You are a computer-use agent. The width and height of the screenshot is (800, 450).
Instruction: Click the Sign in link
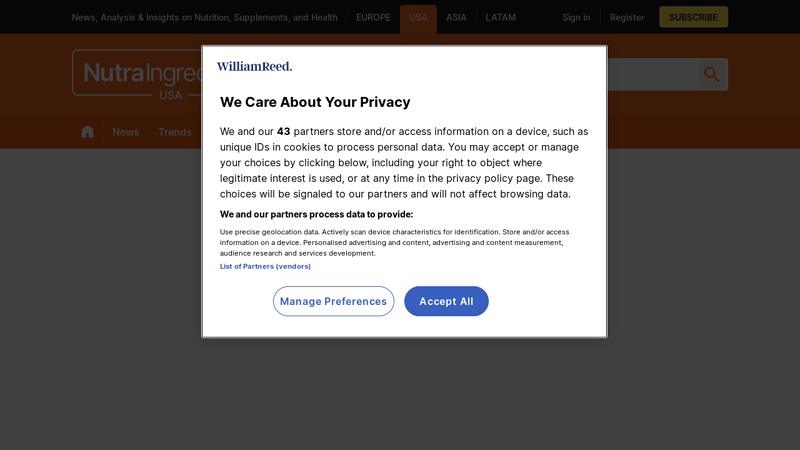point(576,17)
